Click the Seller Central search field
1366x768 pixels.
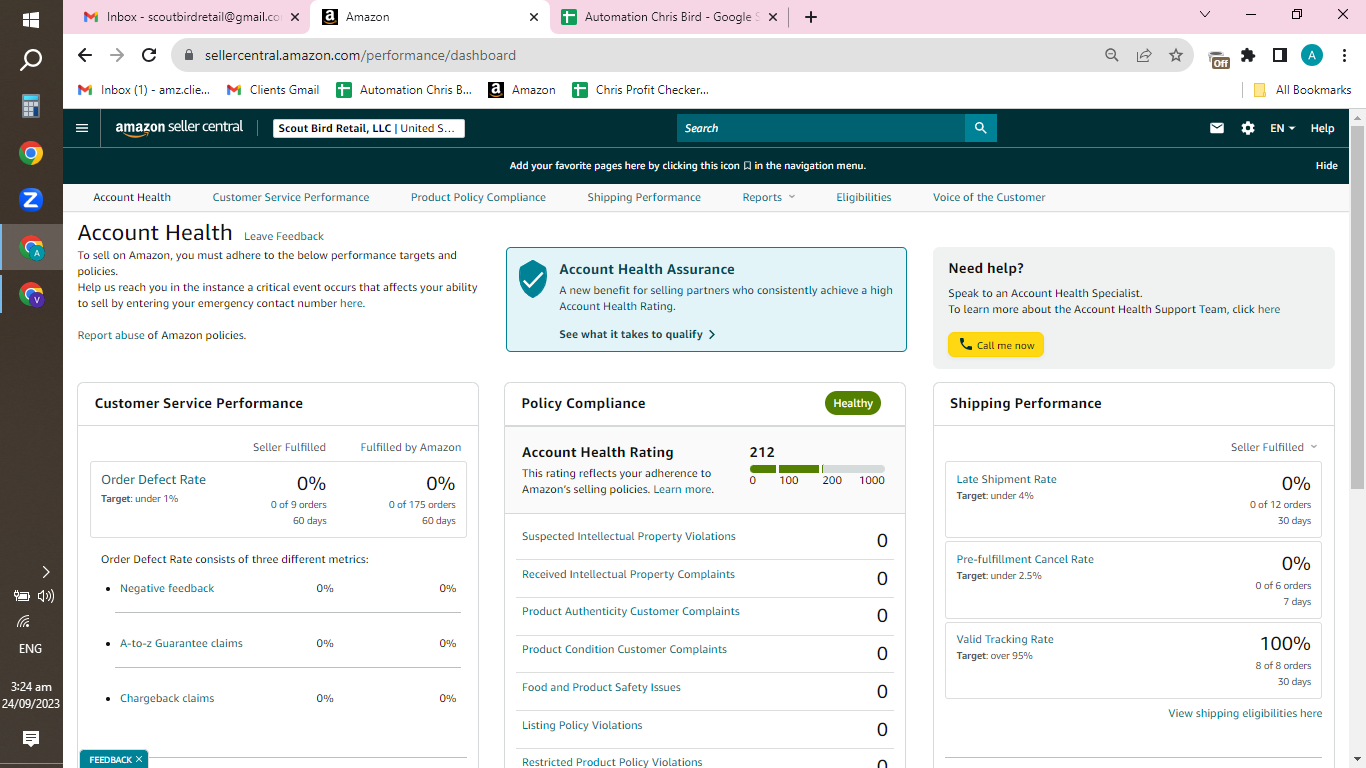tap(821, 128)
